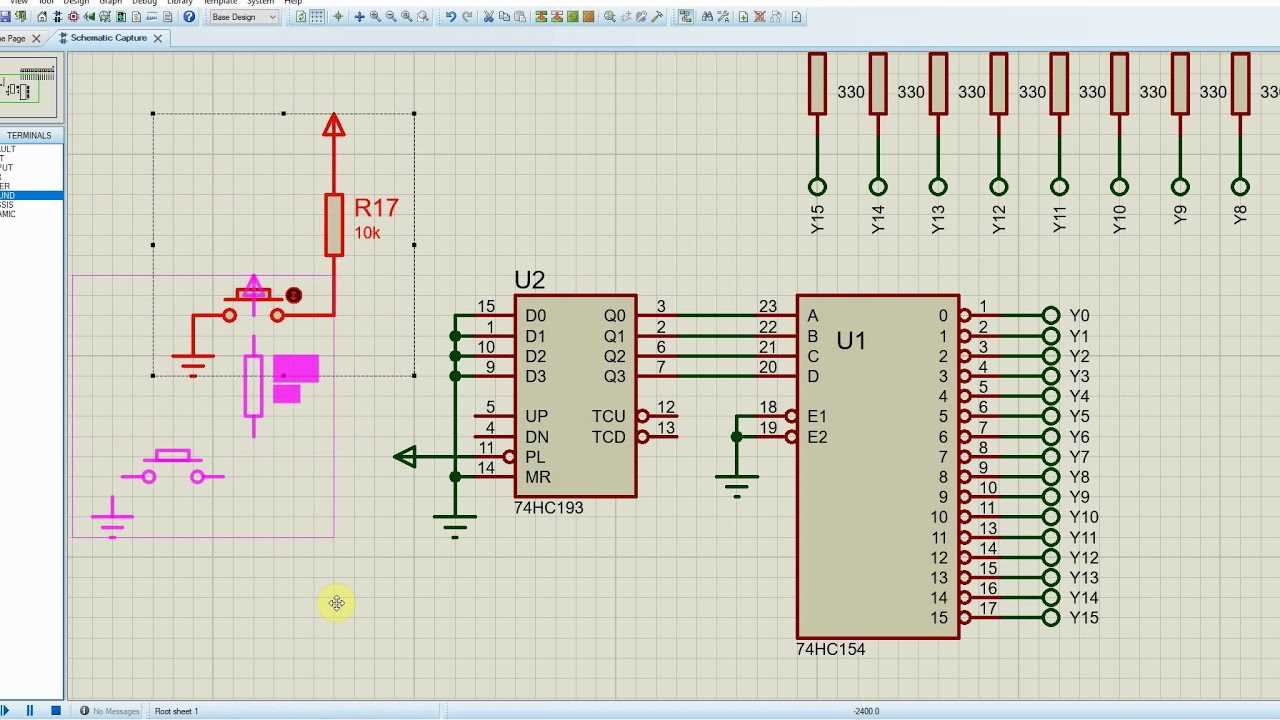Screen dimensions: 1280x720
Task: Click the Redo arrow icon
Action: (467, 17)
